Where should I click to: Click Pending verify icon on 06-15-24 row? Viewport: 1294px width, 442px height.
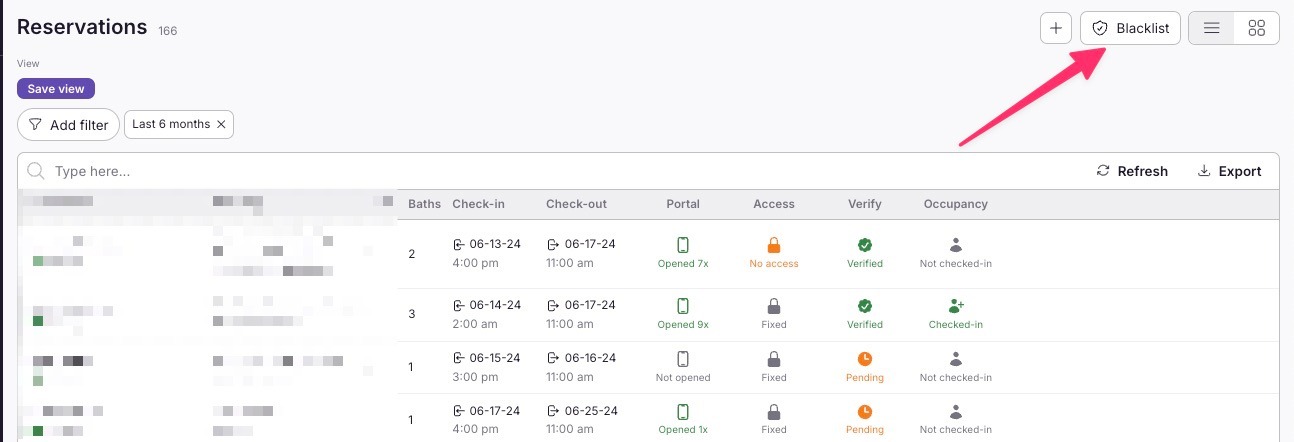click(865, 359)
